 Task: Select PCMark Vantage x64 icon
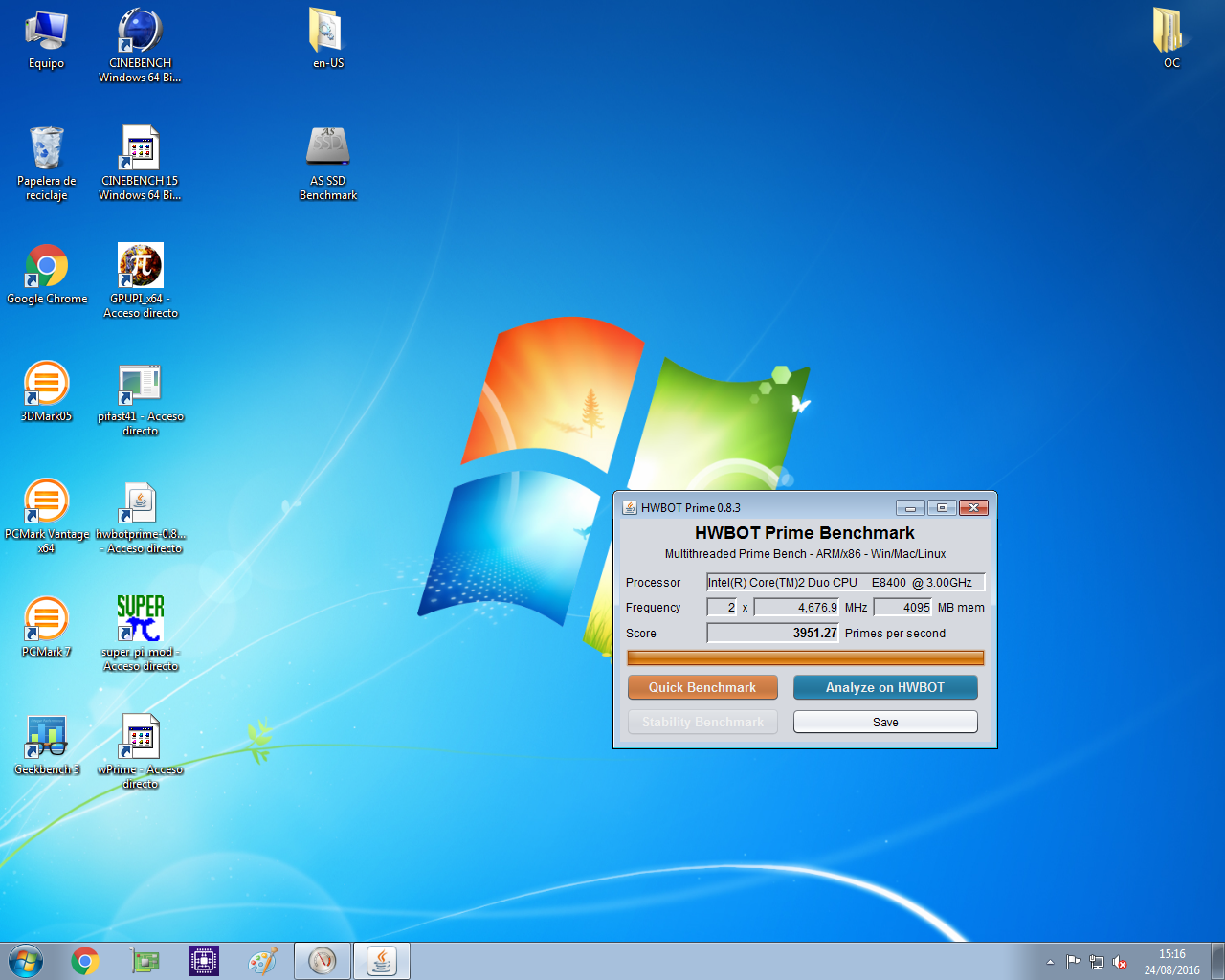point(46,516)
